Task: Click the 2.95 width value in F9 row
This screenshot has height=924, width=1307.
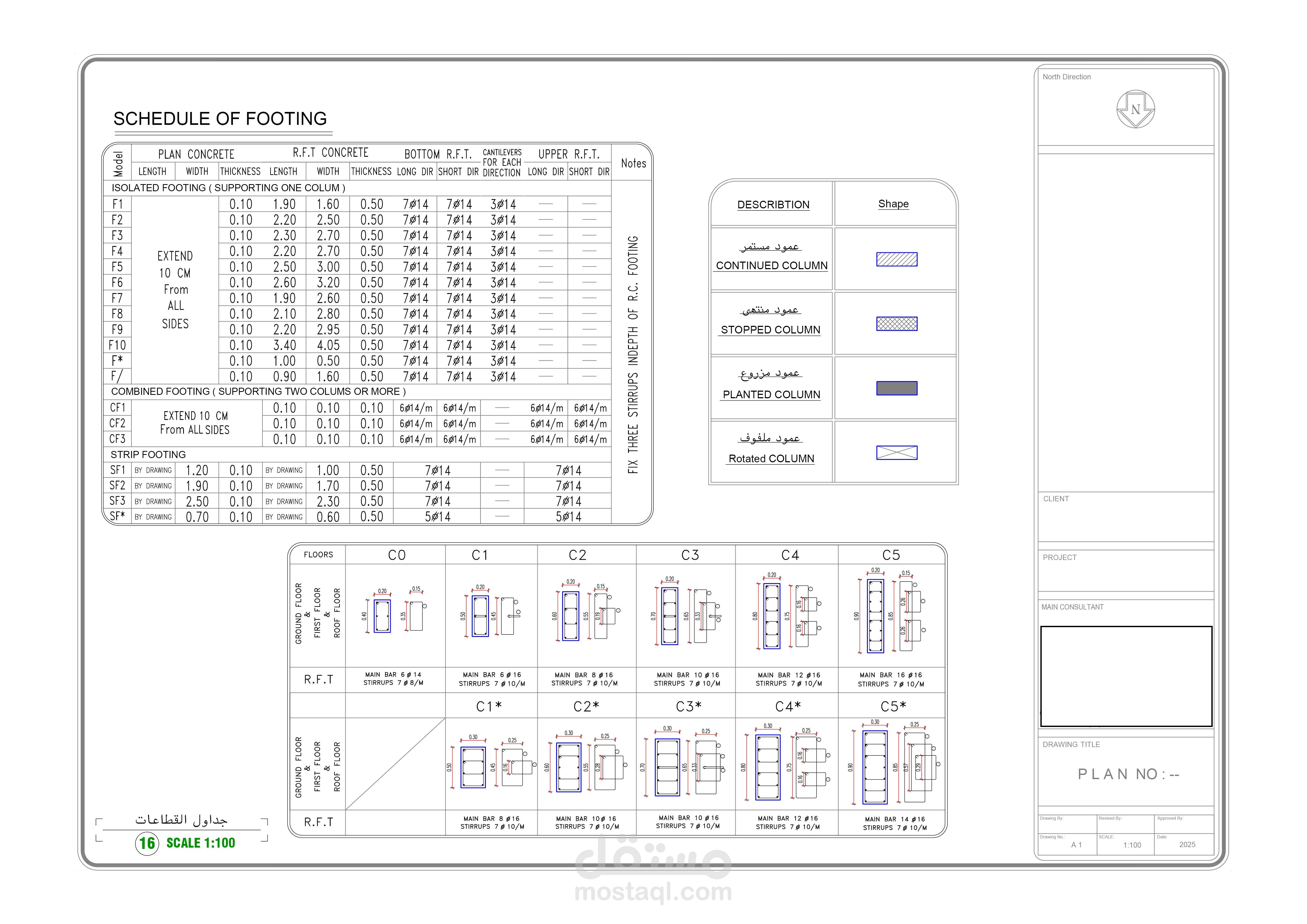Action: pyautogui.click(x=328, y=330)
